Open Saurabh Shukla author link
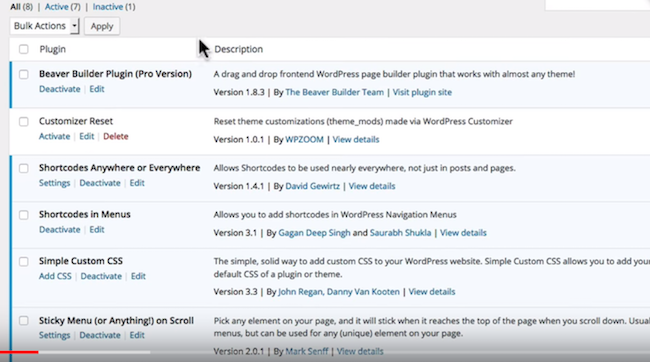The width and height of the screenshot is (650, 362). [400, 233]
